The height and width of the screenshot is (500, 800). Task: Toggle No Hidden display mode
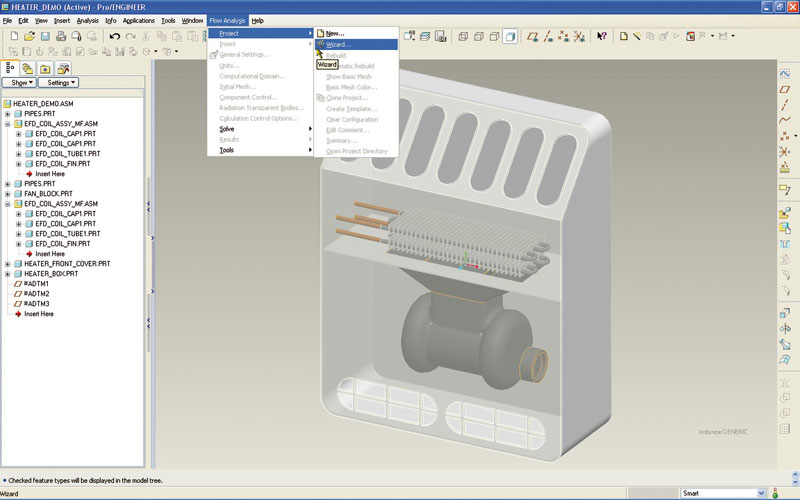point(494,36)
